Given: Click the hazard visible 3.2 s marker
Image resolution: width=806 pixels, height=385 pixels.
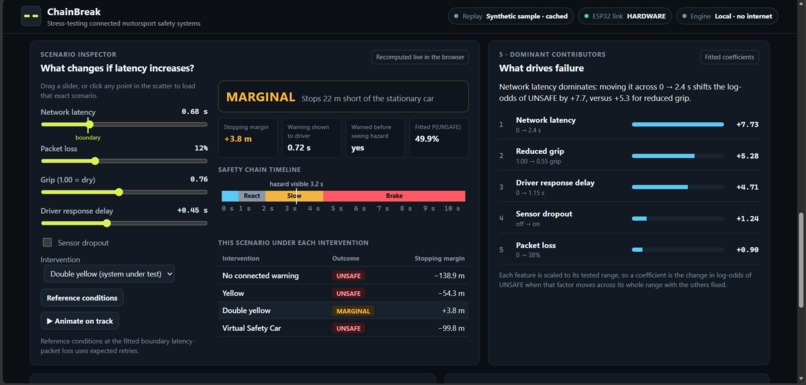Looking at the screenshot, I should pos(296,184).
